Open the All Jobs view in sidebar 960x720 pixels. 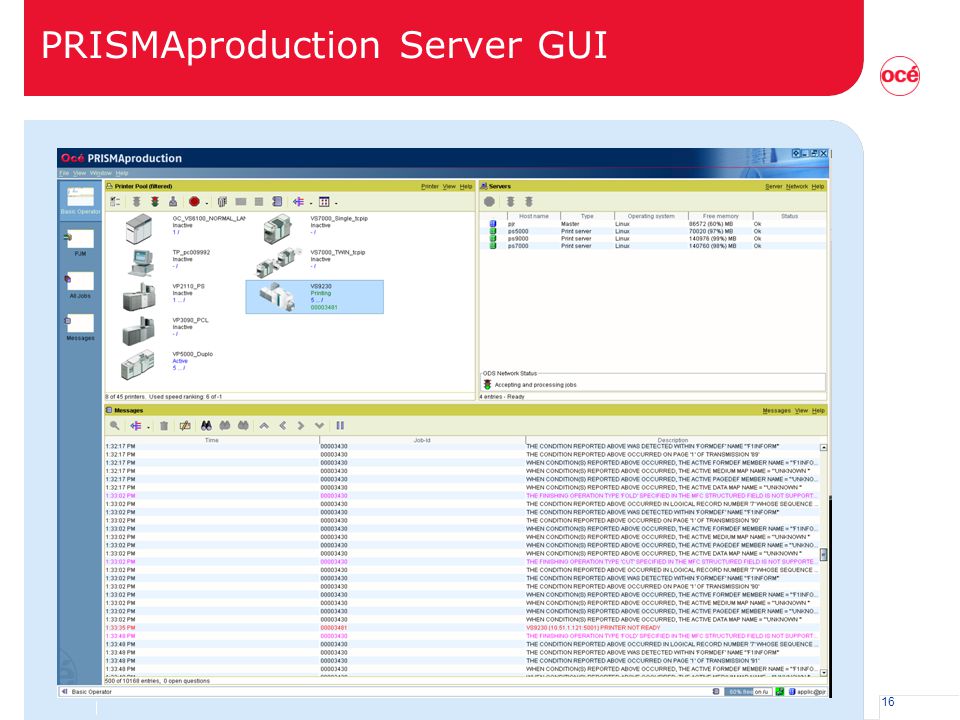(x=80, y=284)
